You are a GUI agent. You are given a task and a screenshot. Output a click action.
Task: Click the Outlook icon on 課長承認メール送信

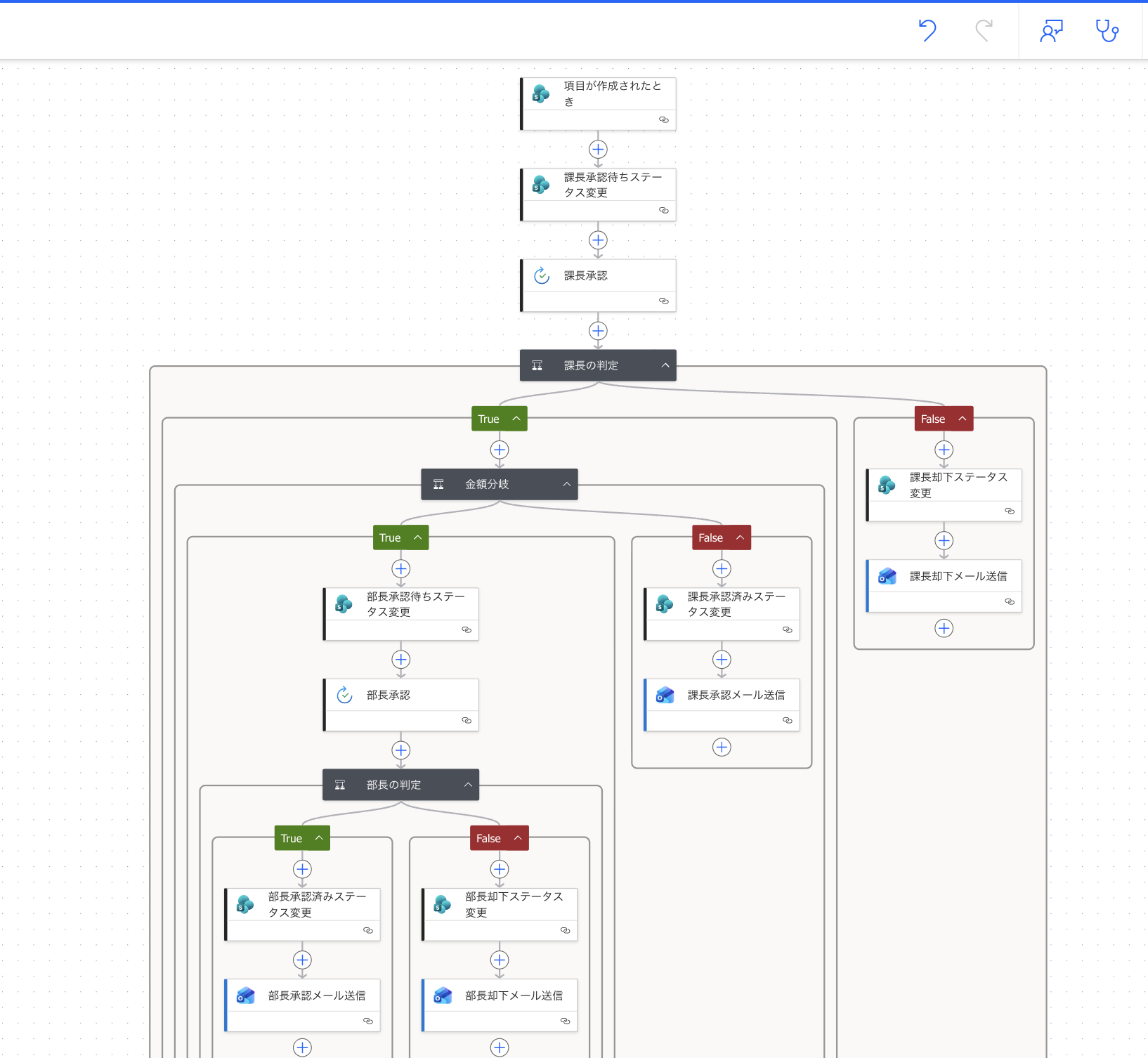point(665,695)
